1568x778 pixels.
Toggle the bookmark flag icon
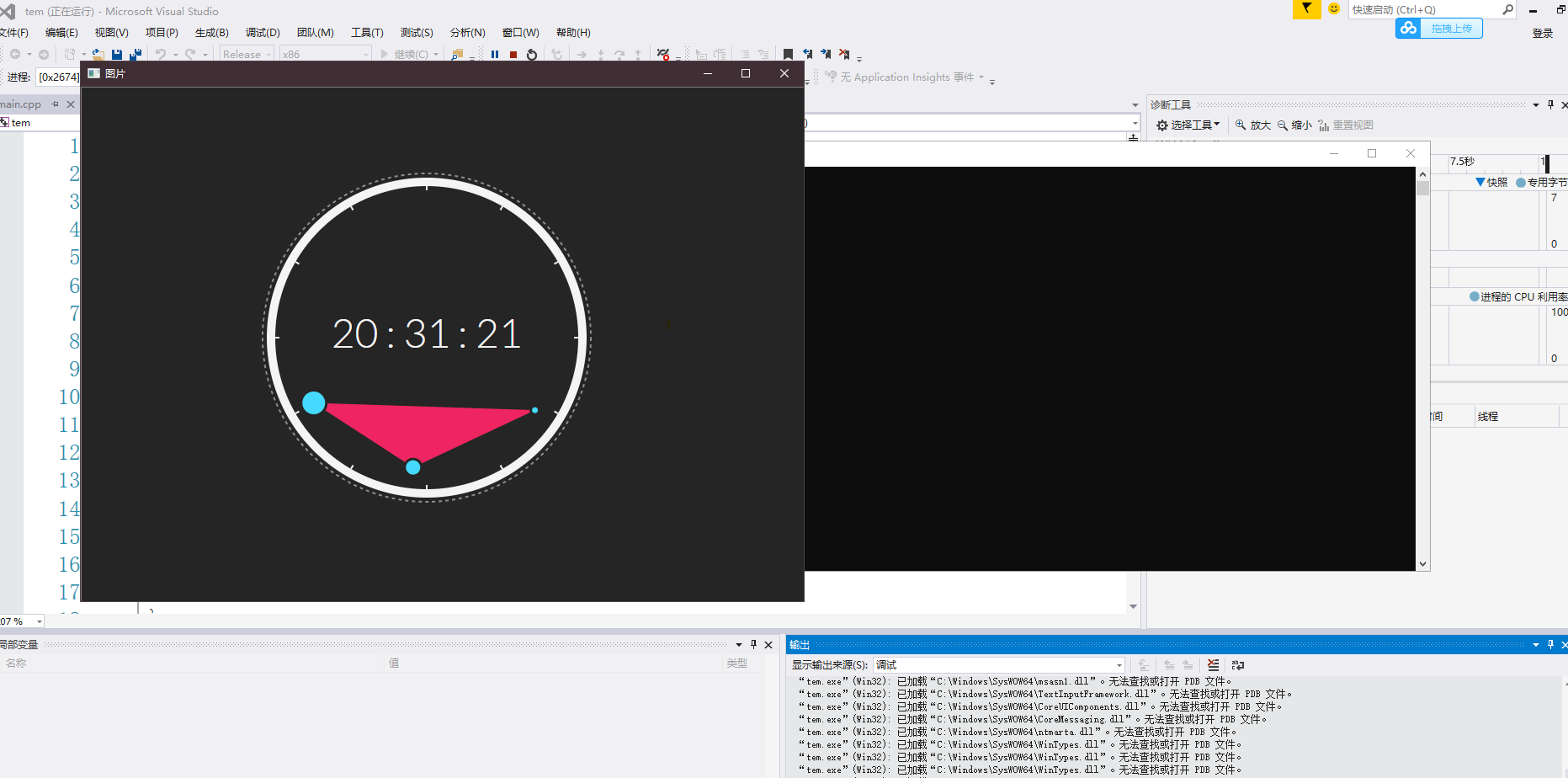pyautogui.click(x=788, y=54)
